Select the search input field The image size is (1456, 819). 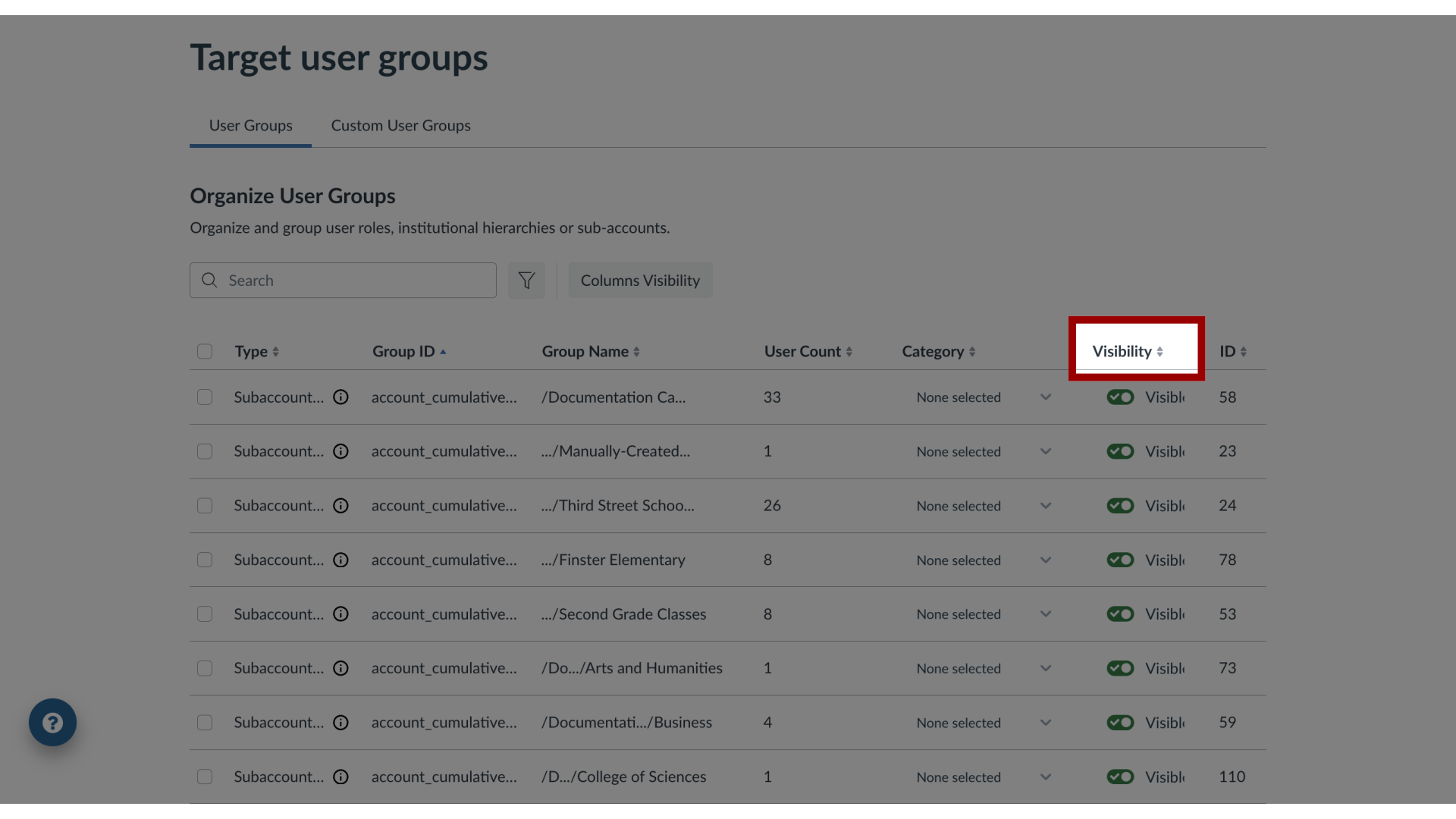tap(343, 280)
